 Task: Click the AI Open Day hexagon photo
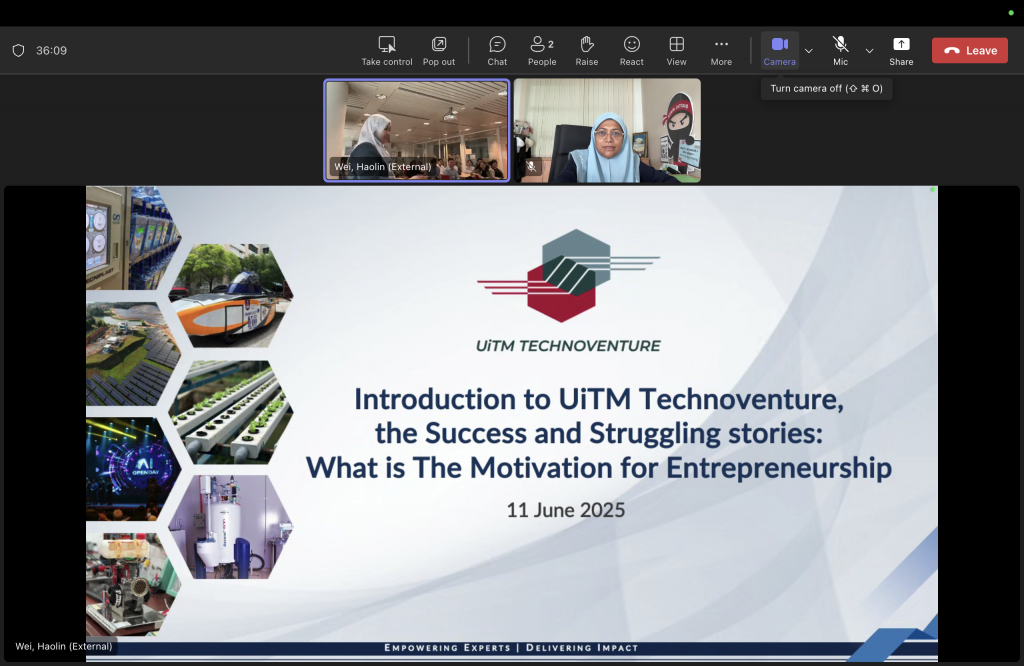133,469
